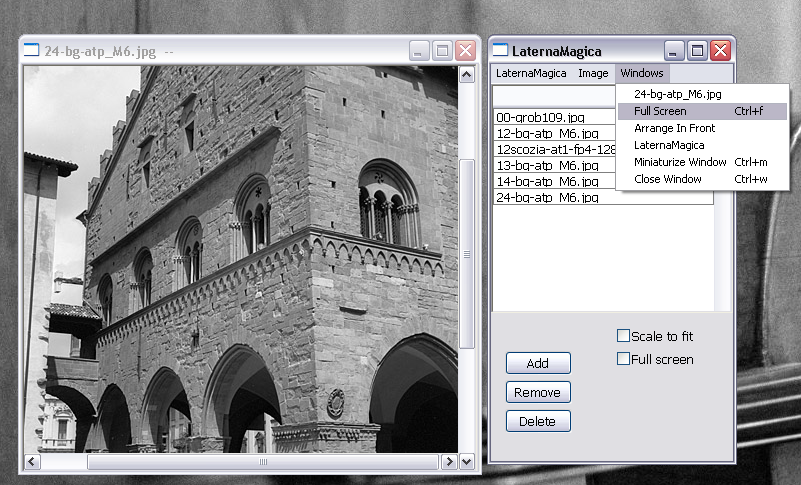
Task: Minimize the LaternaMagica window
Action: point(675,50)
